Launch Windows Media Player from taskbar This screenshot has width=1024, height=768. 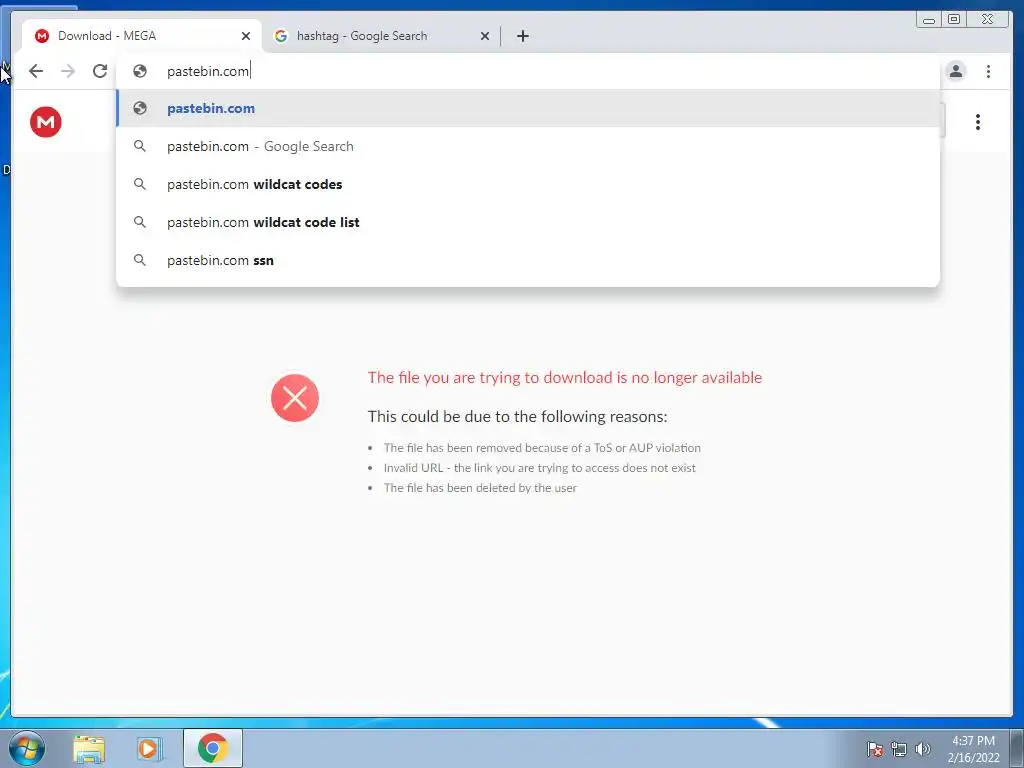click(x=150, y=749)
